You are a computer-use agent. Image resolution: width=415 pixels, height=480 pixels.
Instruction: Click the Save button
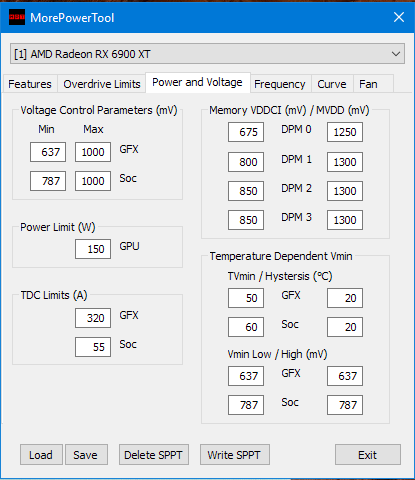[86, 455]
